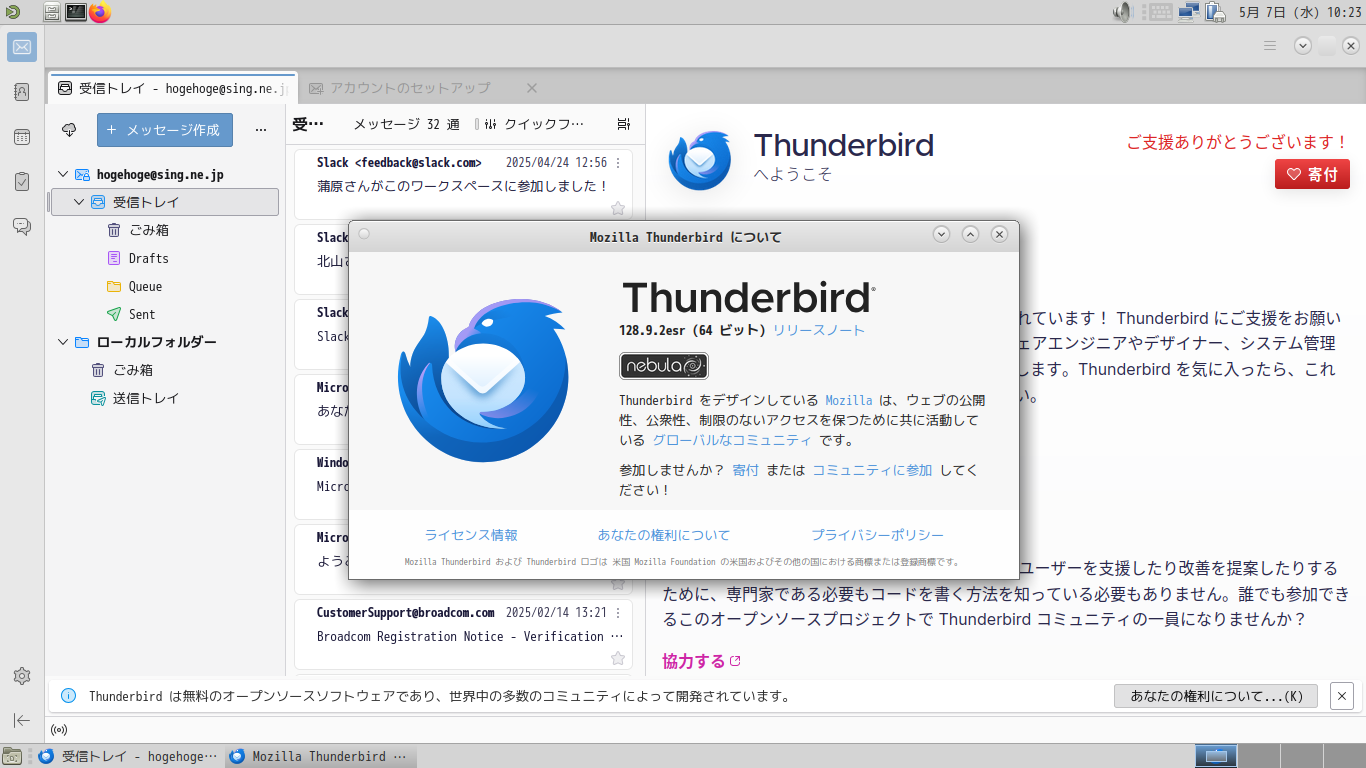
Task: Select the Sent folder
Action: coord(164,314)
